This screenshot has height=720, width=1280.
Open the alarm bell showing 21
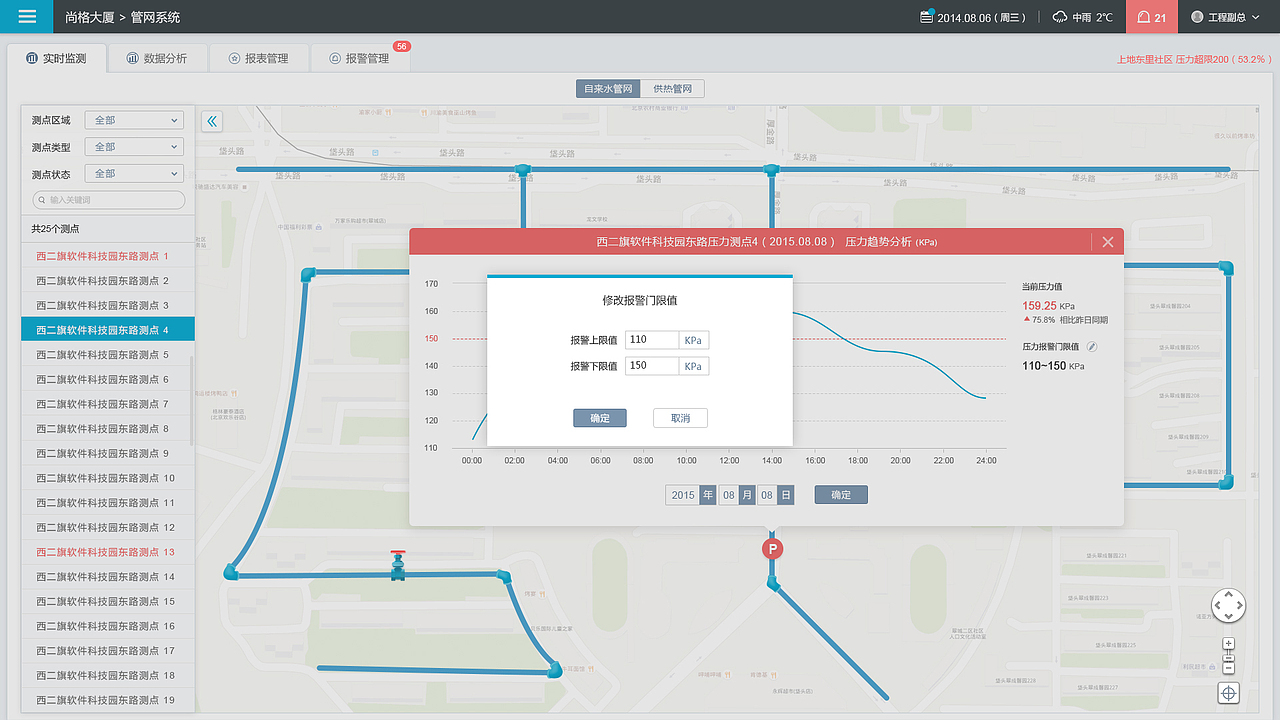click(x=1151, y=17)
